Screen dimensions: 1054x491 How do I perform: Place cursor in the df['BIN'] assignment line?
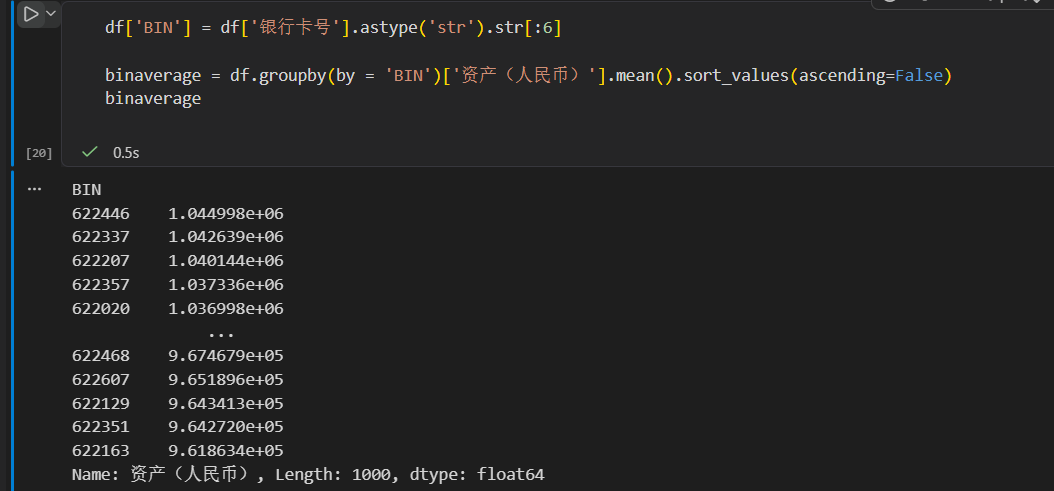(x=333, y=28)
